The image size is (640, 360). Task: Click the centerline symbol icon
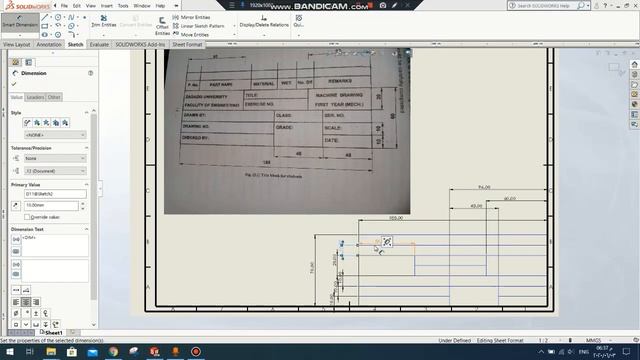tap(45, 313)
